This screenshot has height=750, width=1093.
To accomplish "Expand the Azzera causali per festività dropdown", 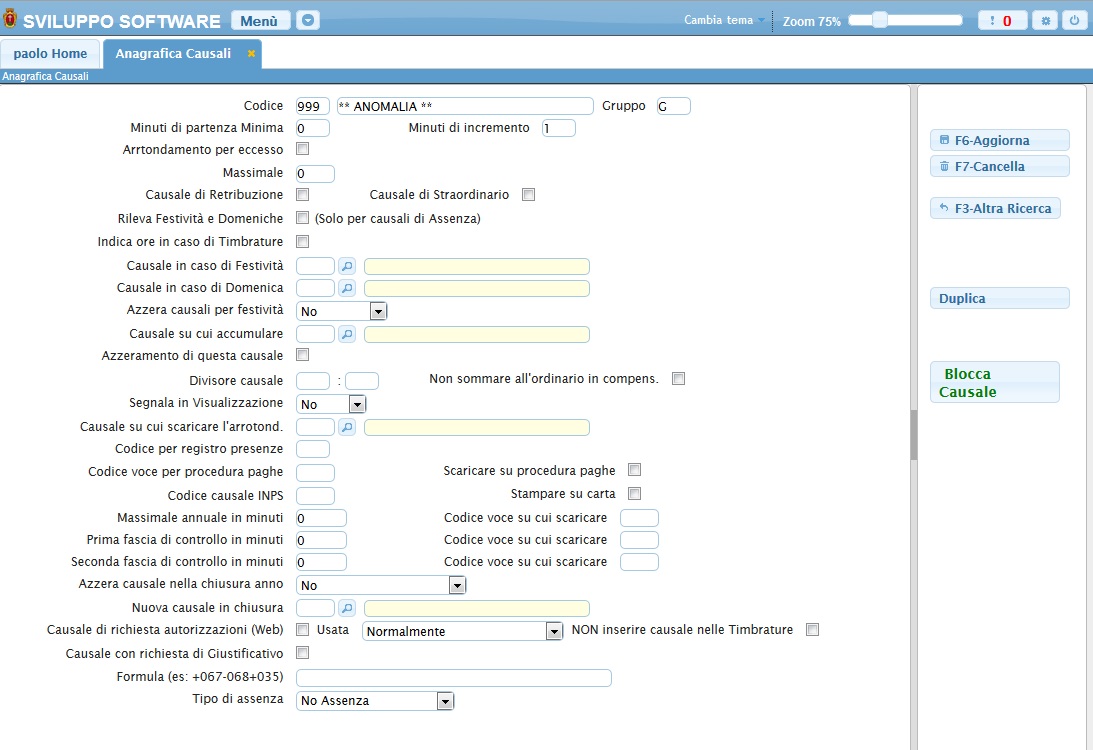I will point(377,311).
